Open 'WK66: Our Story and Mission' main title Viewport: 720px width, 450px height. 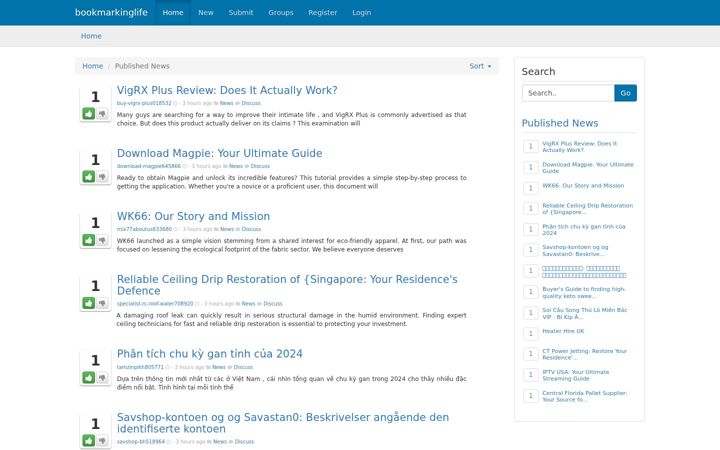click(193, 216)
